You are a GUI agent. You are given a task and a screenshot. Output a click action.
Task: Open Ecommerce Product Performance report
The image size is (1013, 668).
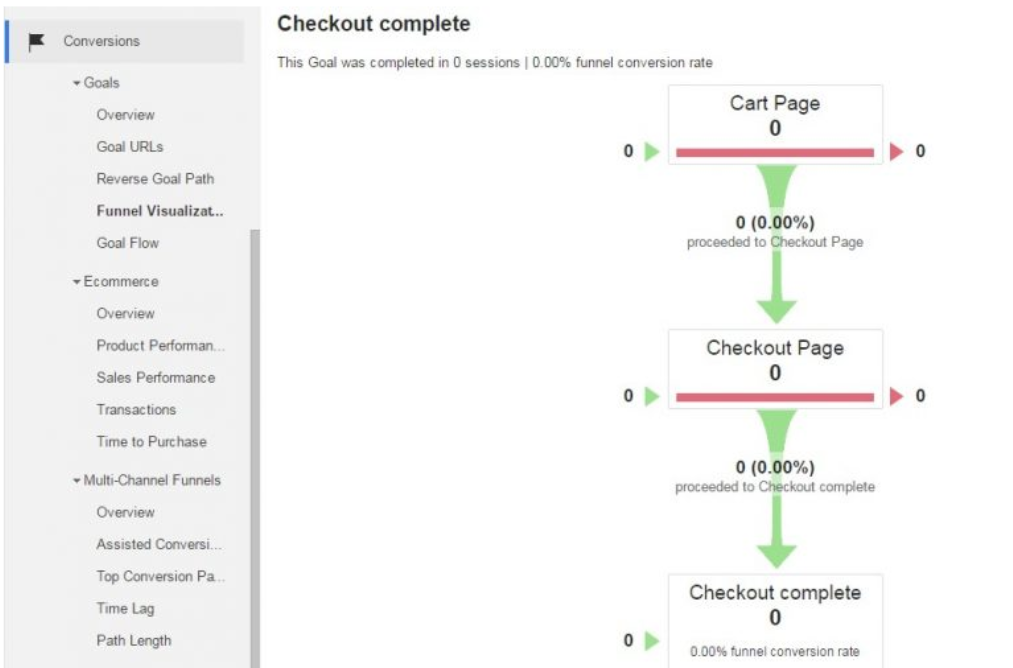160,346
